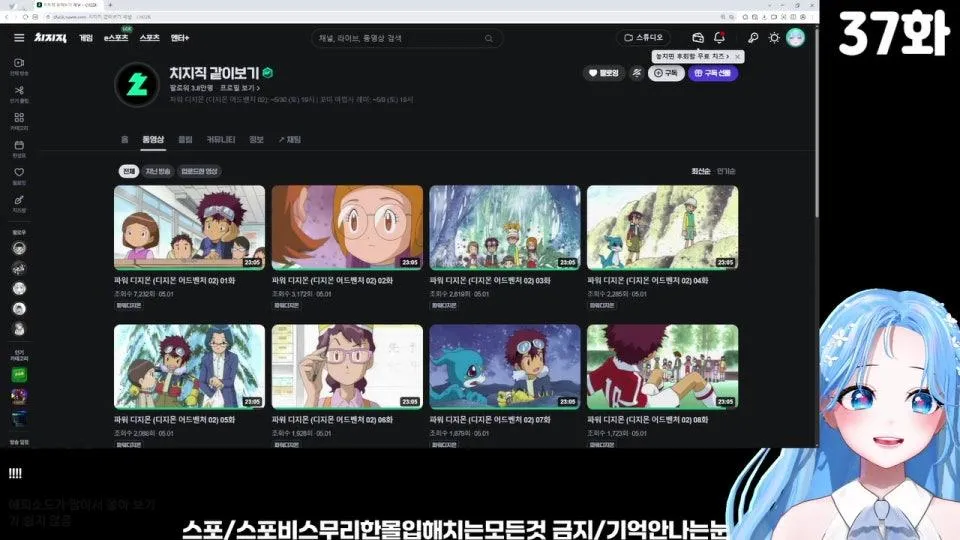
Task: Click the browser back arrow
Action: 7,17
